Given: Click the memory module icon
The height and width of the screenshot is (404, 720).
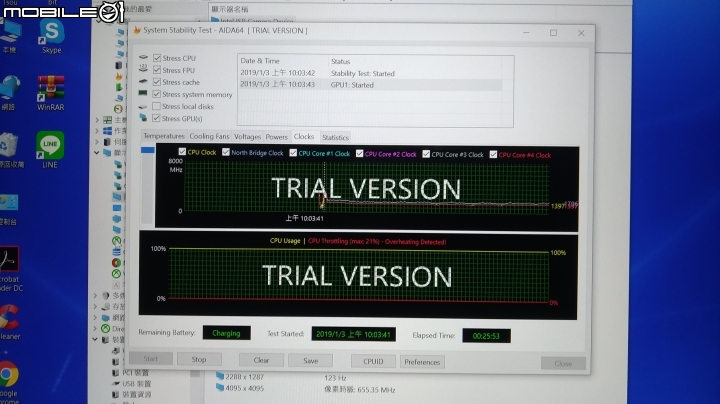Looking at the screenshot, I should coord(143,93).
